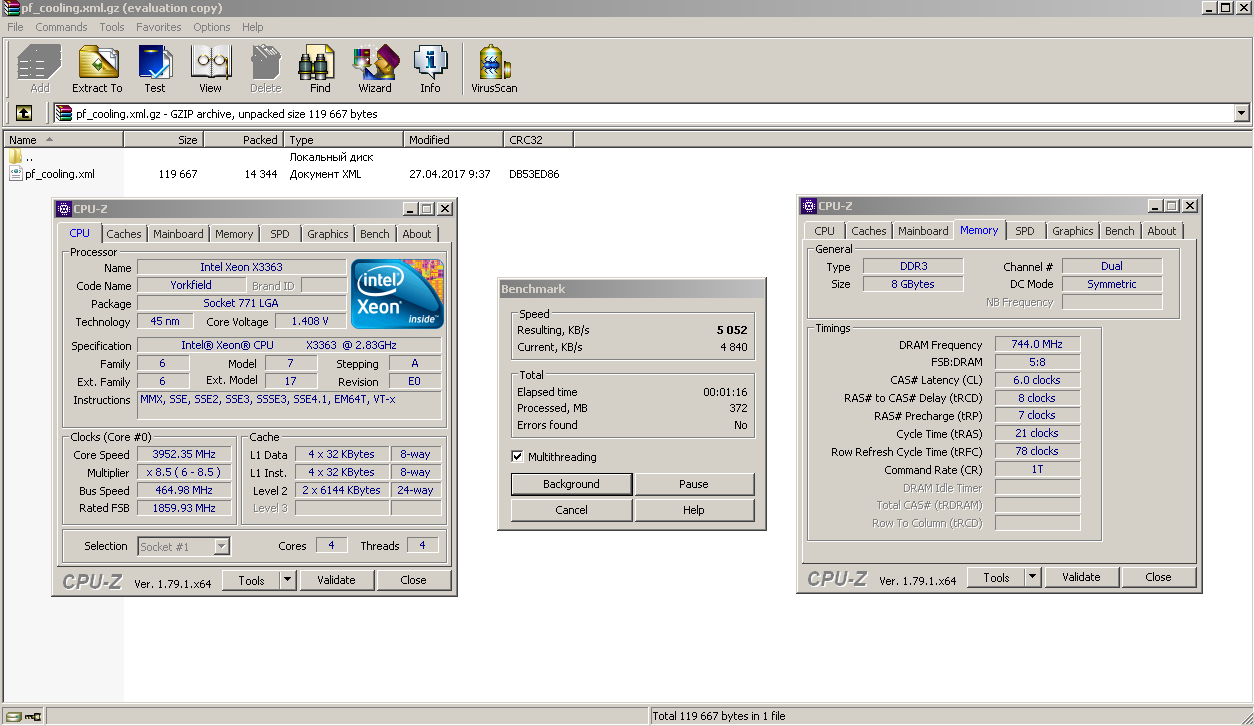This screenshot has height=726, width=1254.
Task: Launch the Wizard toolbar icon
Action: point(375,68)
